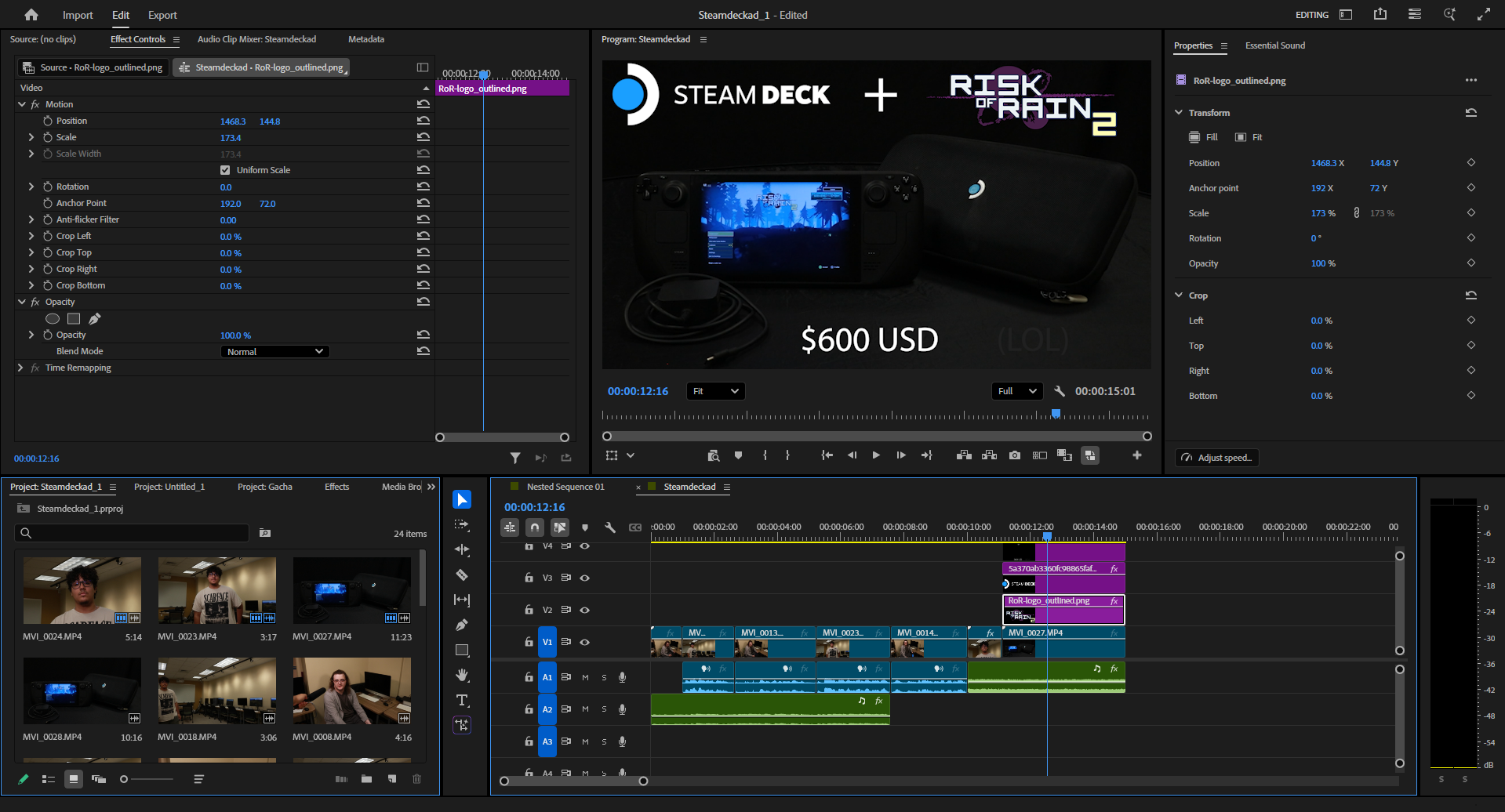1505x812 pixels.
Task: Click EDITING workspace label
Action: click(1312, 15)
